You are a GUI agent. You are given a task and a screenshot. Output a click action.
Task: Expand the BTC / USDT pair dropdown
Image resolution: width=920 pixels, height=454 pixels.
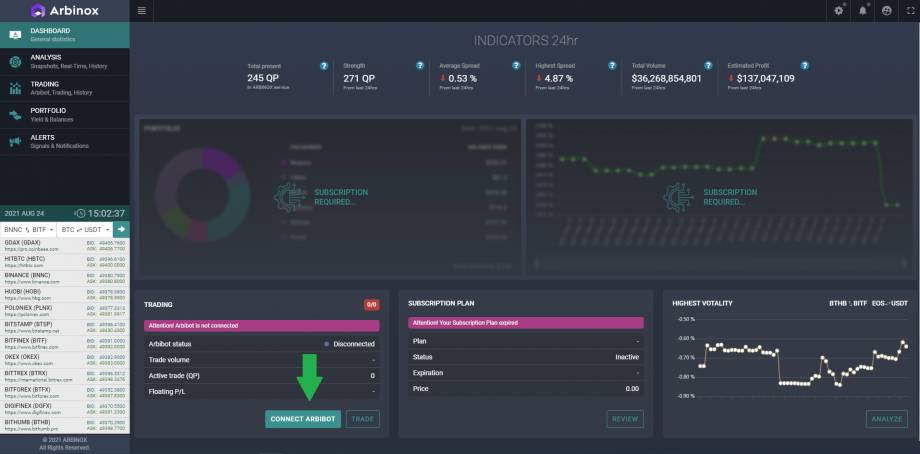(85, 229)
